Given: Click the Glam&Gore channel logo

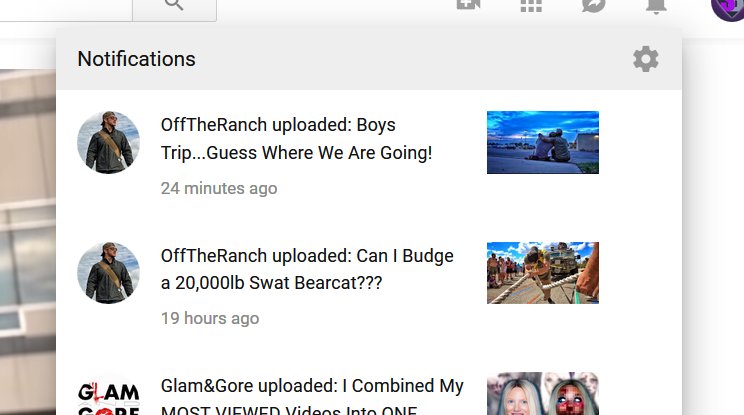Looking at the screenshot, I should 109,397.
